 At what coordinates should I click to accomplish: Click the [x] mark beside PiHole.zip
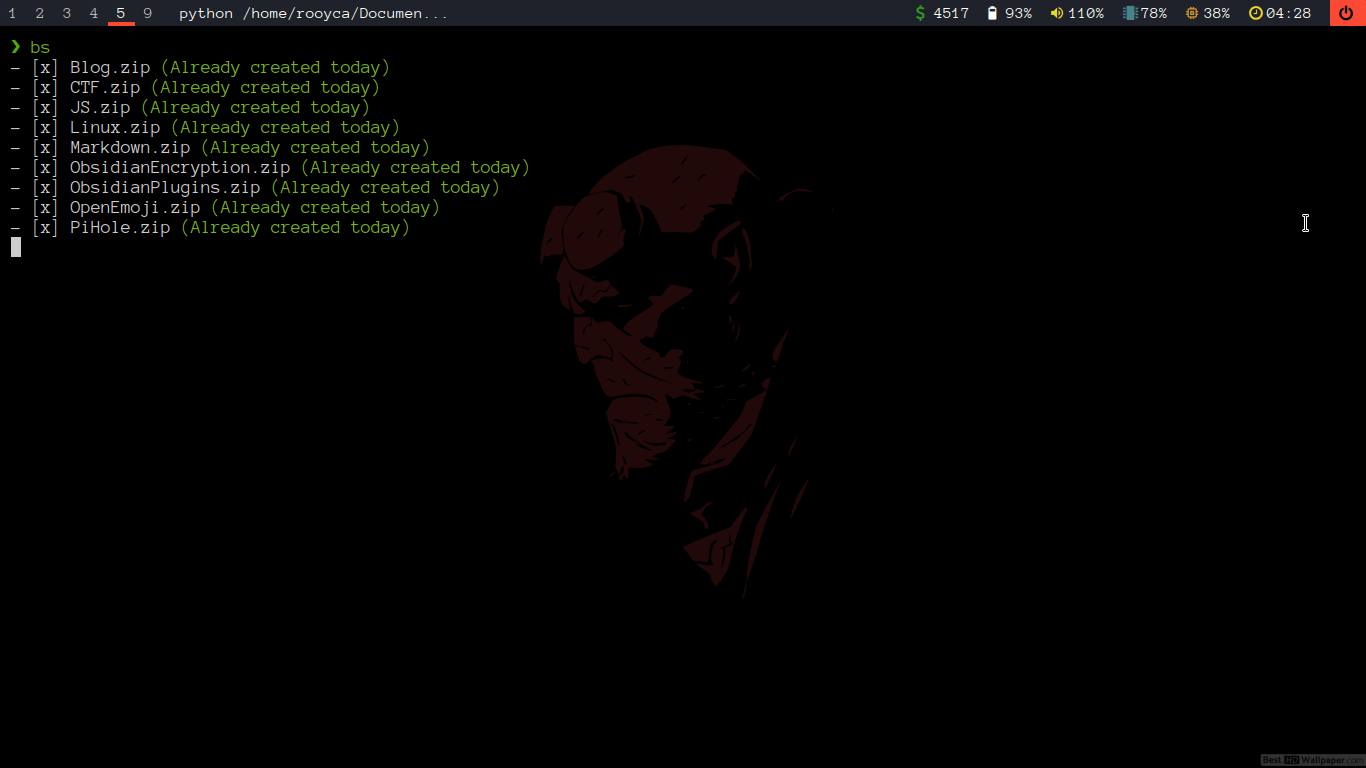point(45,228)
